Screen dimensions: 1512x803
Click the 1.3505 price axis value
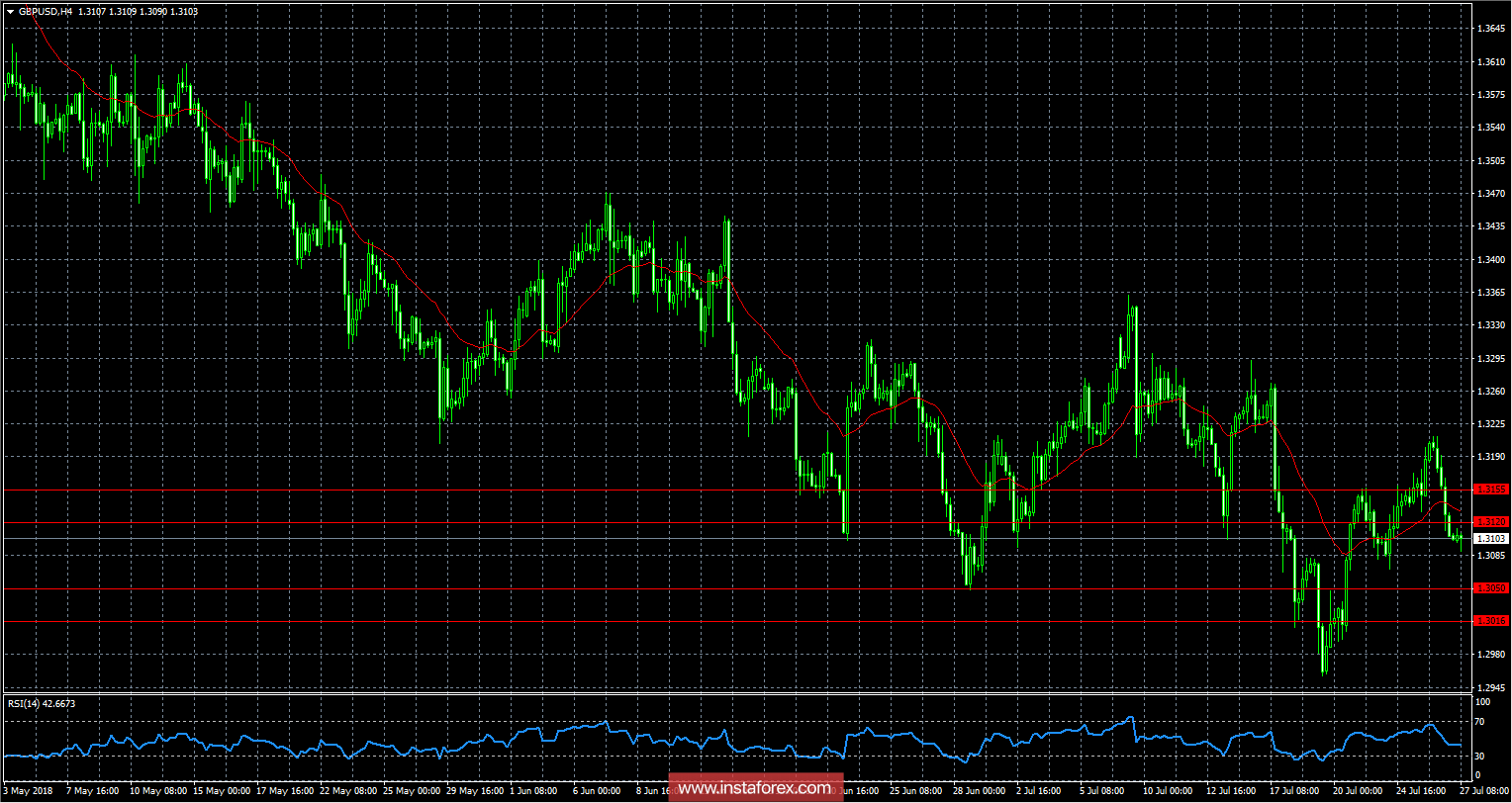pos(1490,160)
